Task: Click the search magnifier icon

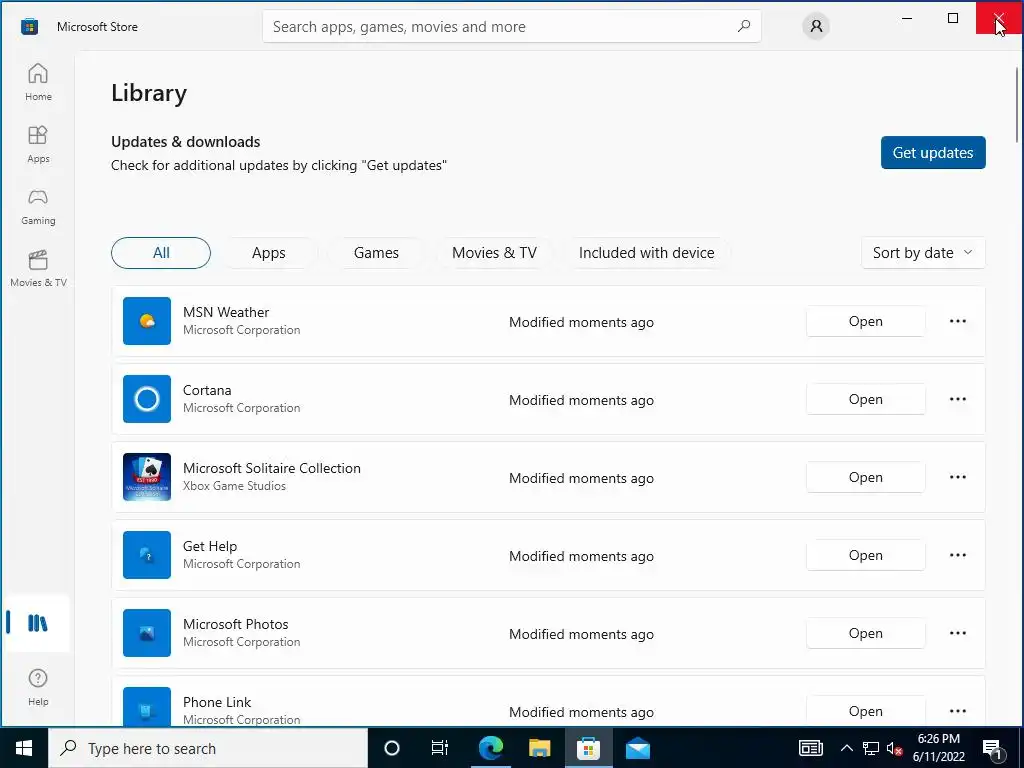Action: (744, 26)
